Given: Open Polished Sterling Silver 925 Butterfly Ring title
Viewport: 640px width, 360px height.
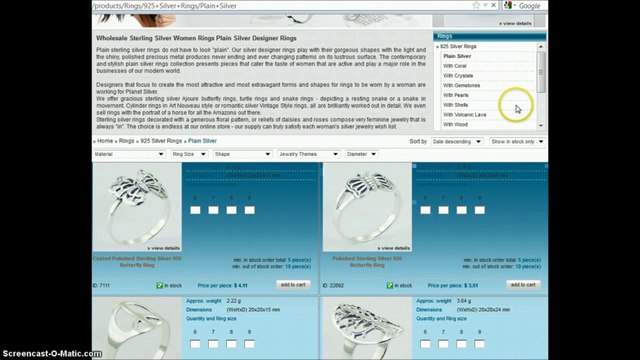Looking at the screenshot, I should [x=367, y=262].
